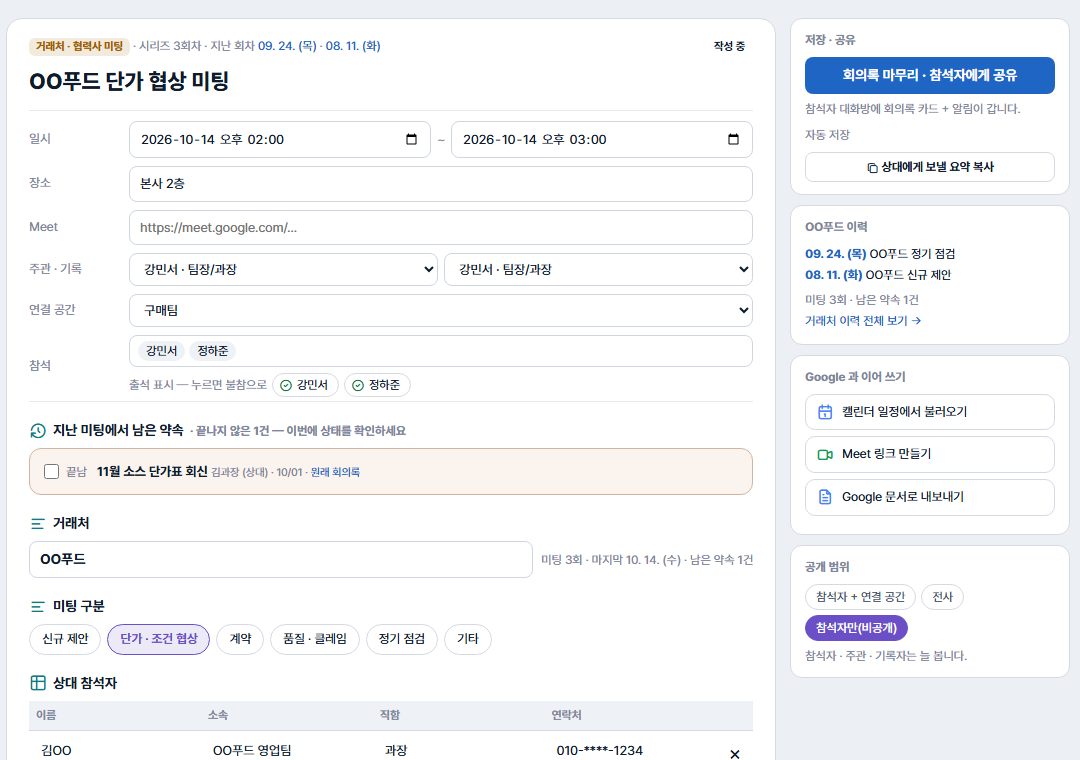The image size is (1080, 760).
Task: Click Google 문서로 내보내기 button
Action: 930,497
